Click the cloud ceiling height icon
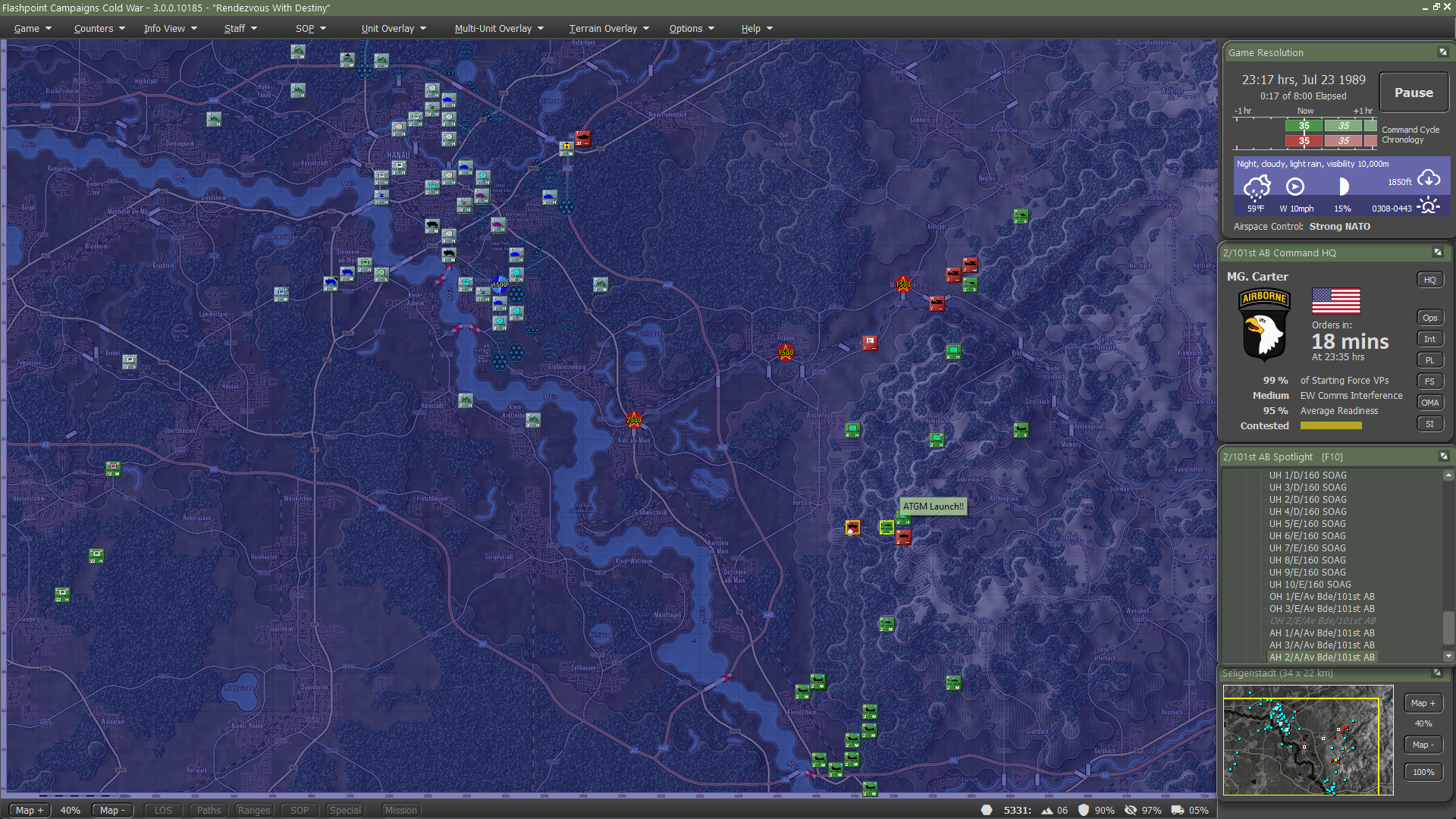This screenshot has height=819, width=1456. point(1429,179)
